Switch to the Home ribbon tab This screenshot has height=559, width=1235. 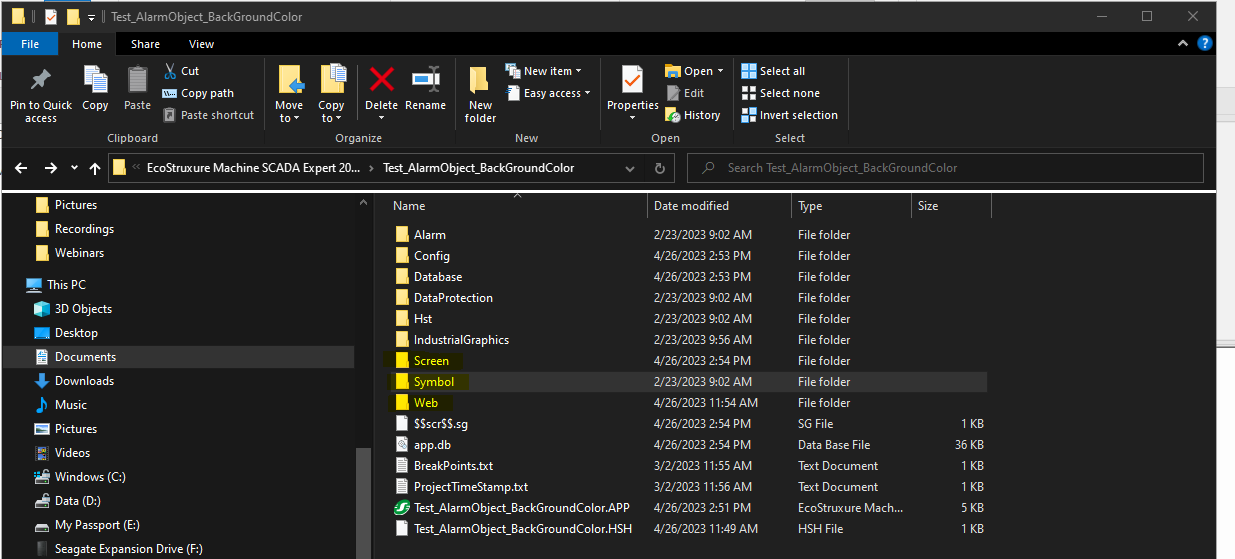[x=87, y=44]
